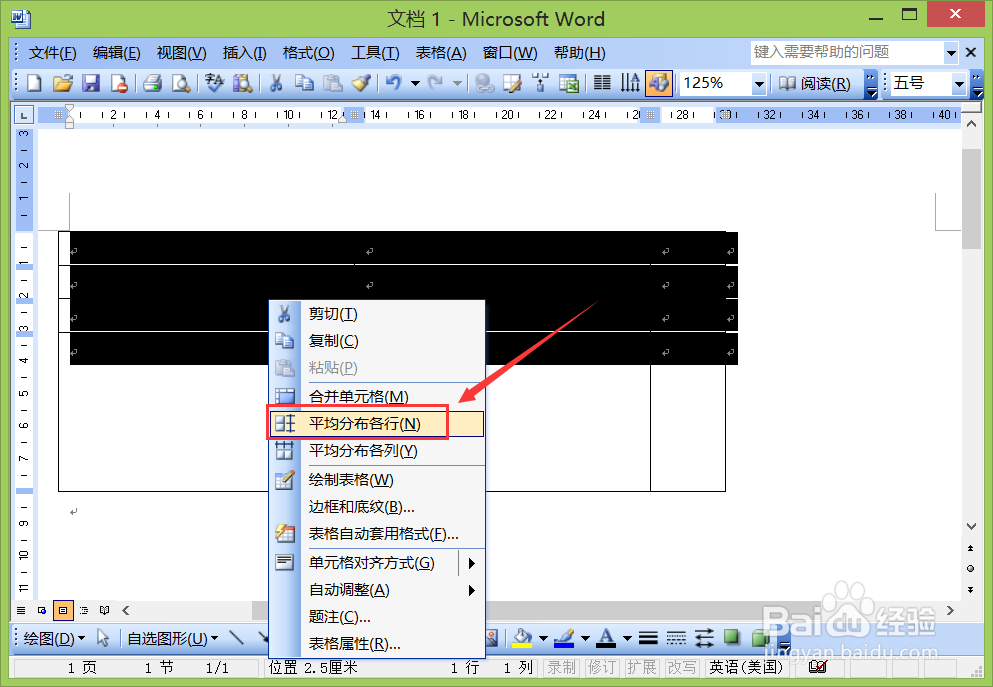Screen dimensions: 993x687
Task: Expand the Standard toolbar options chevron
Action: tap(871, 84)
